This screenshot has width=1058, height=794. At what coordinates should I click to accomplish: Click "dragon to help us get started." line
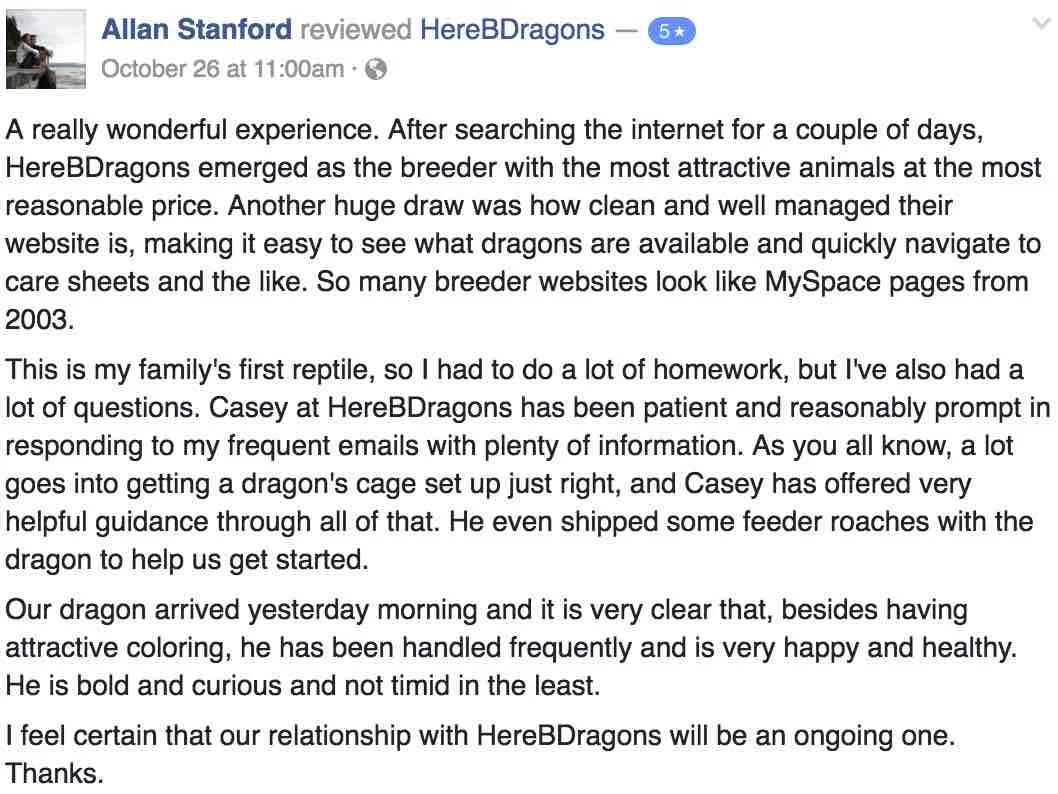[187, 560]
